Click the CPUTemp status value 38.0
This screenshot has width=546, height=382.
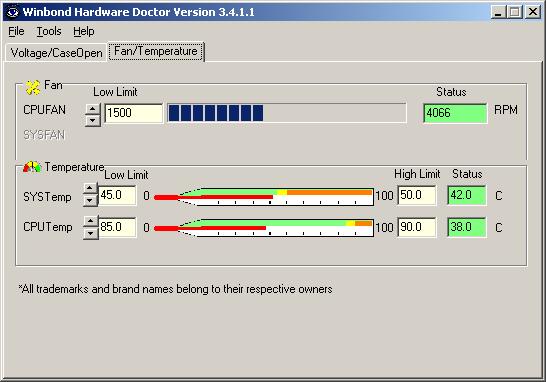[467, 227]
